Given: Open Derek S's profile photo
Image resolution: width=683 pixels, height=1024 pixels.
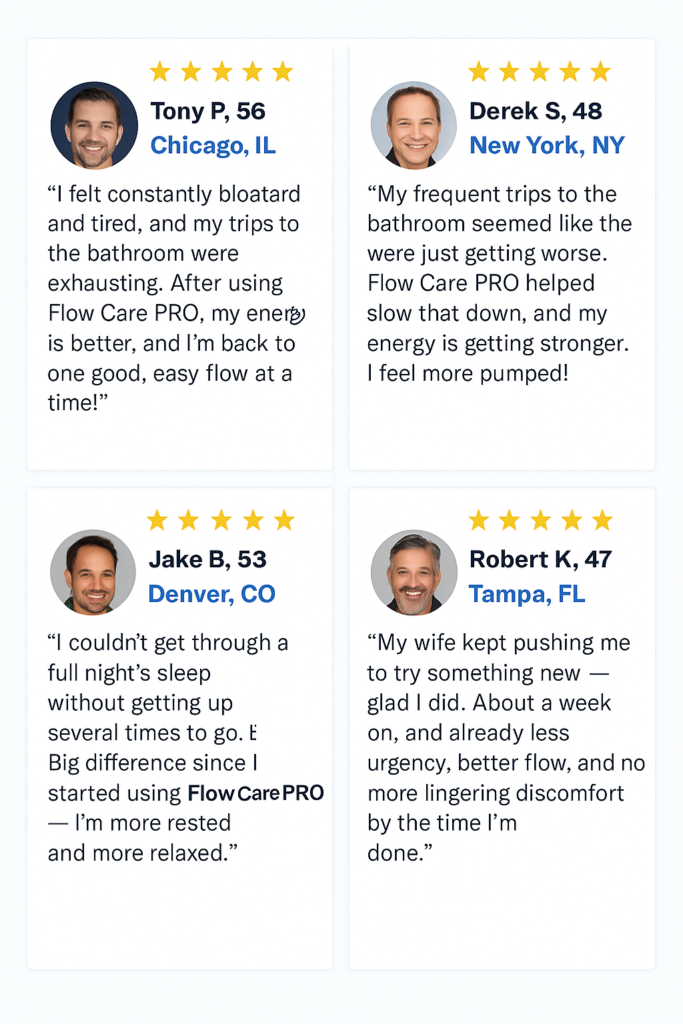Looking at the screenshot, I should click(x=414, y=124).
